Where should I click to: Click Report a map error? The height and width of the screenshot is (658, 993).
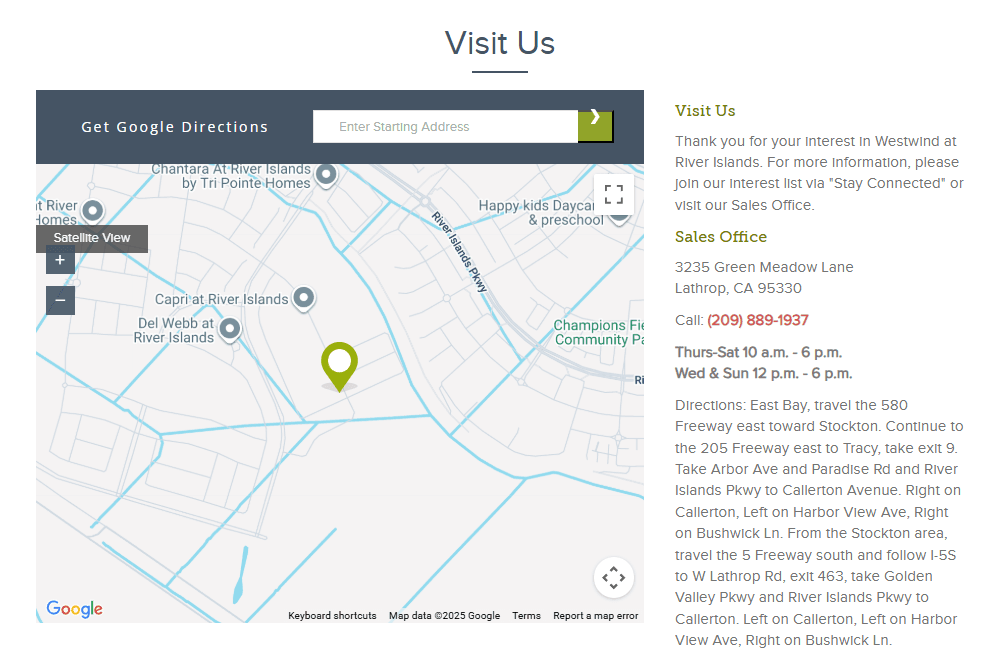click(x=595, y=616)
